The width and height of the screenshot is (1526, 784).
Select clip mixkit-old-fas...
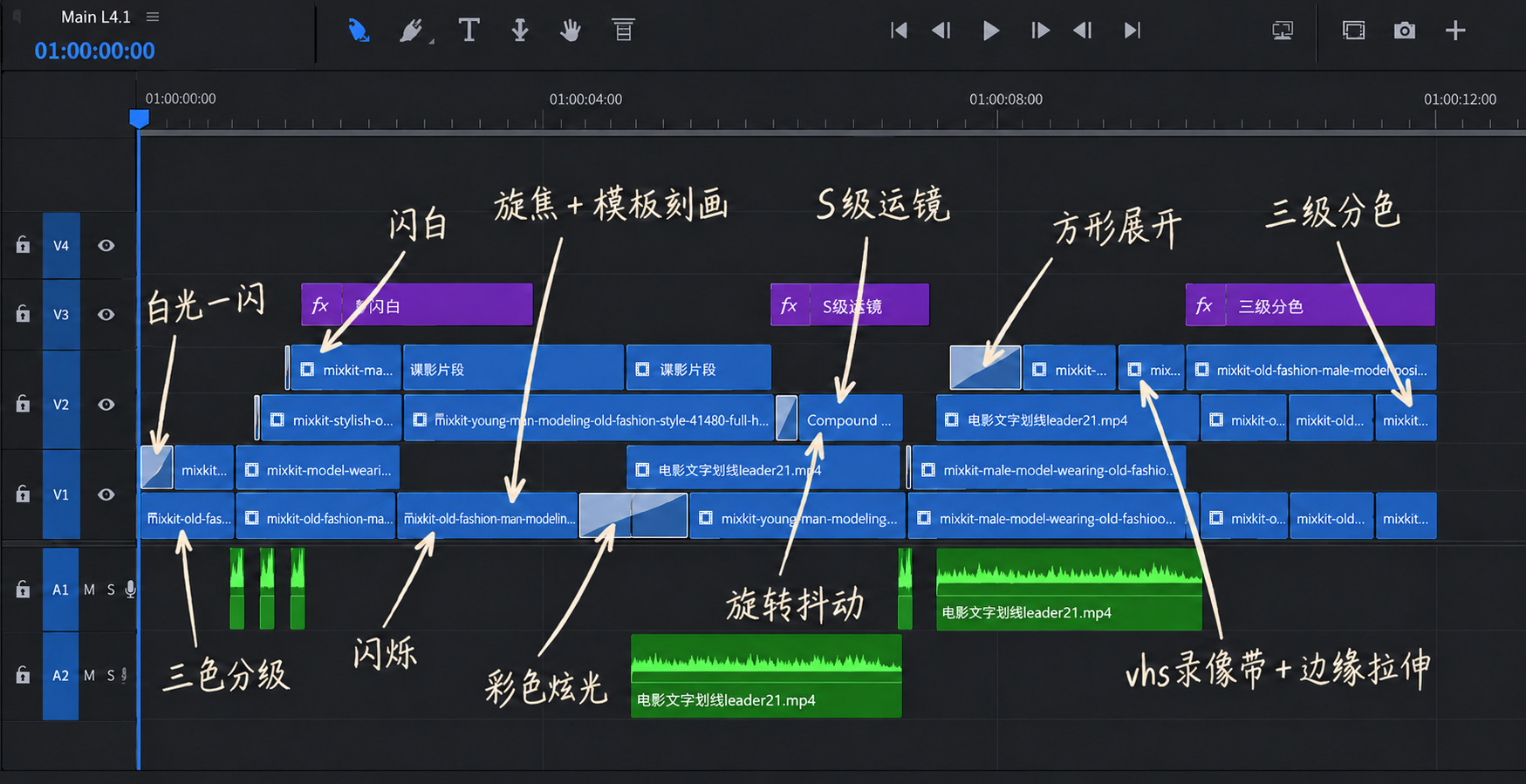point(187,518)
